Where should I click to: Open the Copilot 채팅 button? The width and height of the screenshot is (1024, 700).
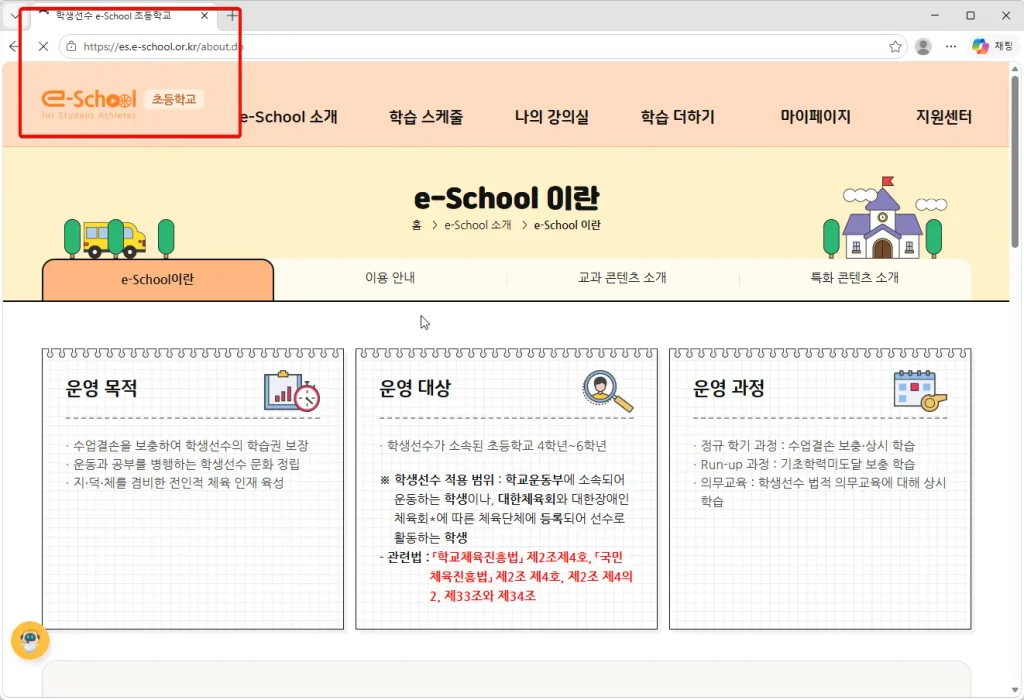coord(992,46)
